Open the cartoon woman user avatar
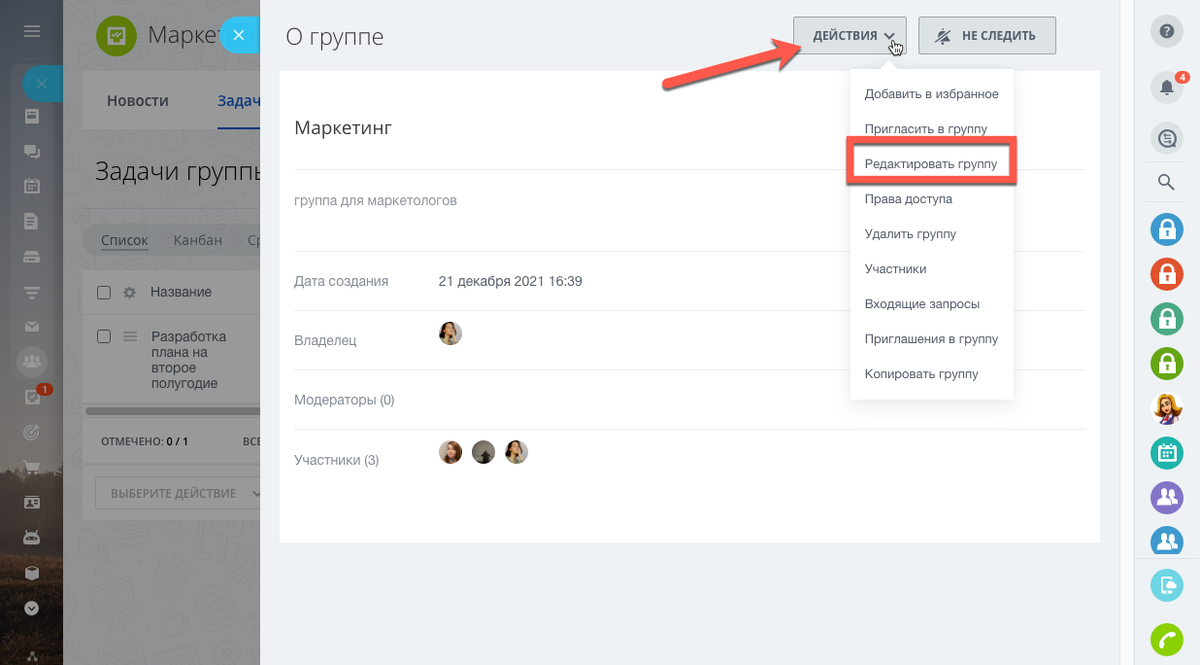The image size is (1200, 665). [1166, 408]
